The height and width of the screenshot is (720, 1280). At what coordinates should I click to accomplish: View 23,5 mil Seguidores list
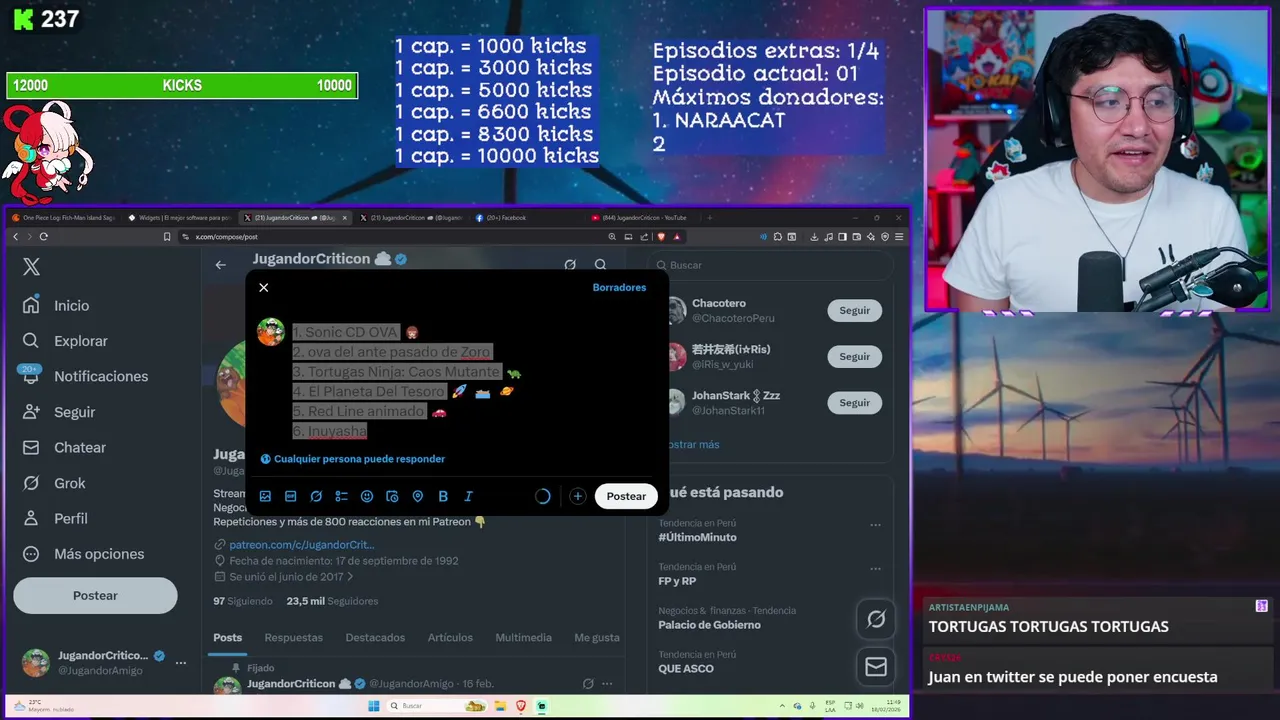click(x=332, y=602)
